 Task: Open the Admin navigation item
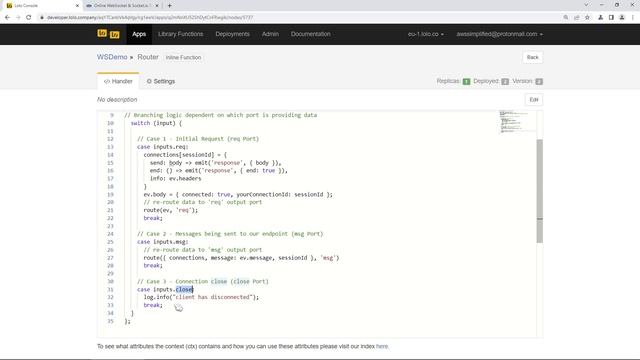[x=270, y=34]
